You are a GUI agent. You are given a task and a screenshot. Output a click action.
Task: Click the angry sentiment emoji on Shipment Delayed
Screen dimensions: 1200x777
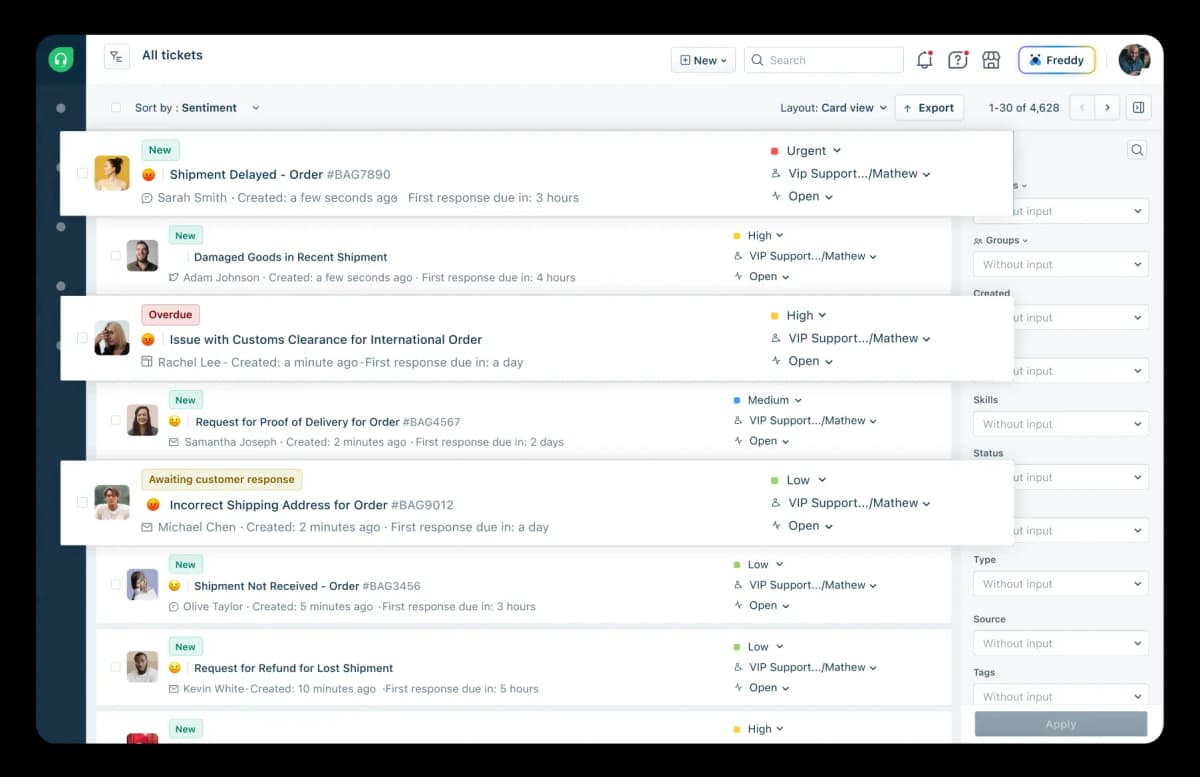(149, 174)
